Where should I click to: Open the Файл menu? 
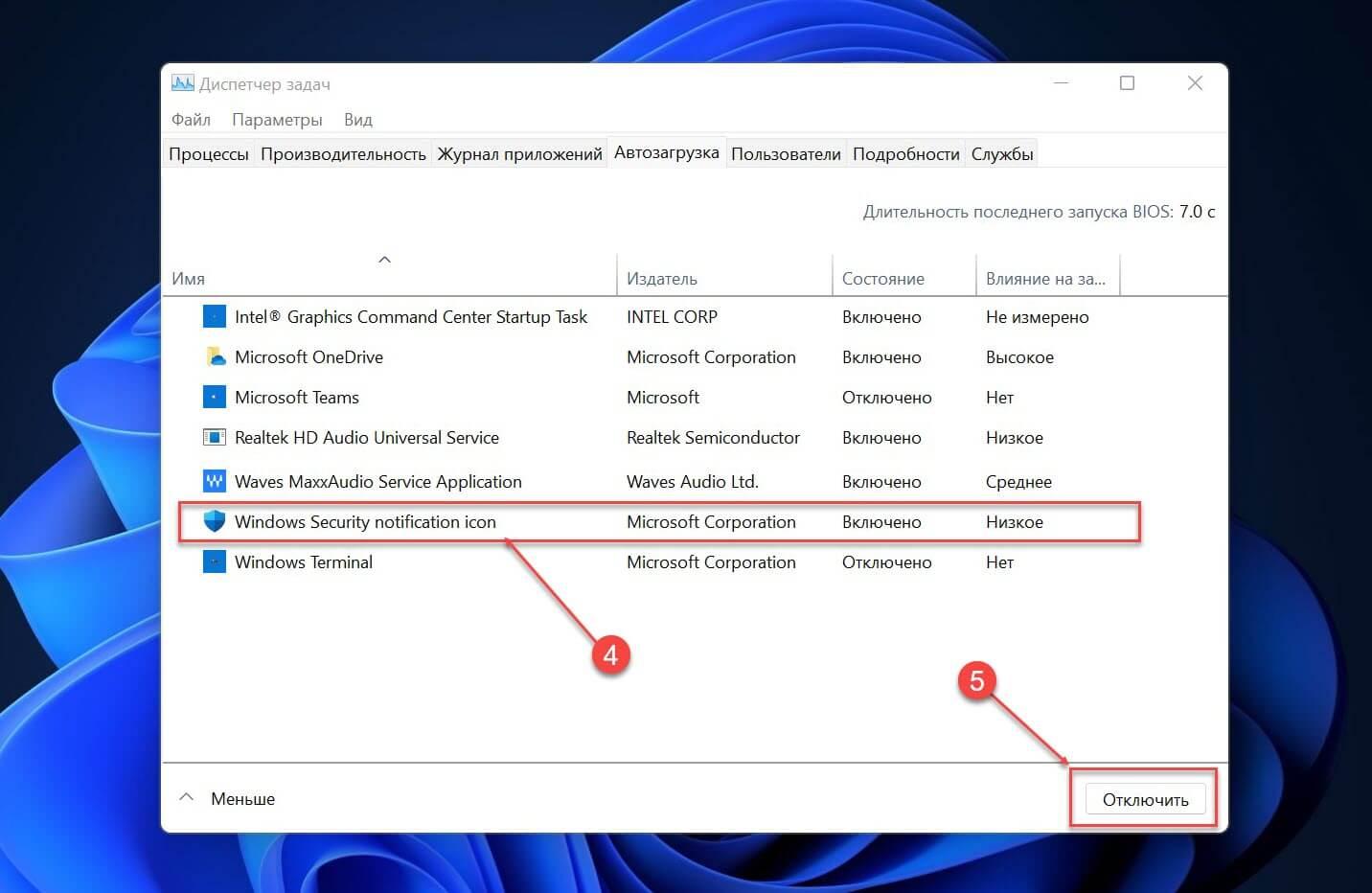coord(191,120)
